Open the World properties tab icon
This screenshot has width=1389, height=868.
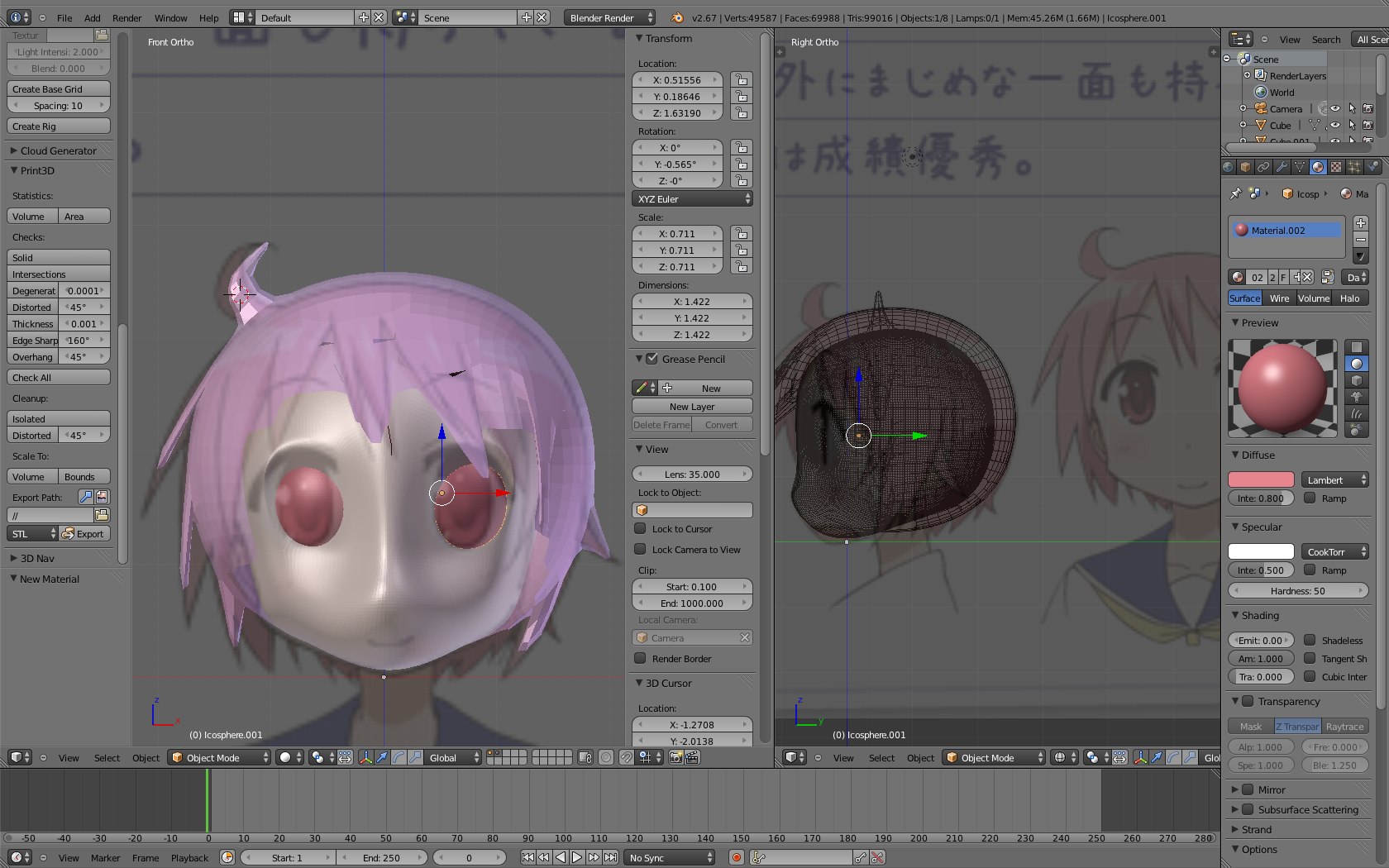point(1228,167)
